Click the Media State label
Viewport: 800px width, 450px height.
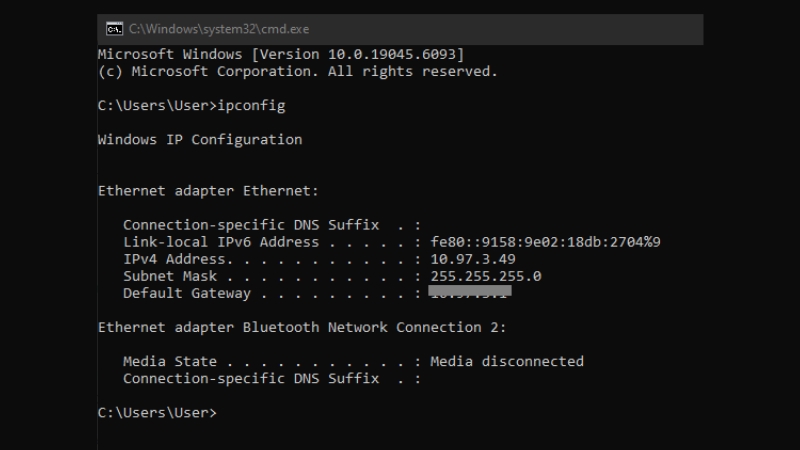click(170, 361)
